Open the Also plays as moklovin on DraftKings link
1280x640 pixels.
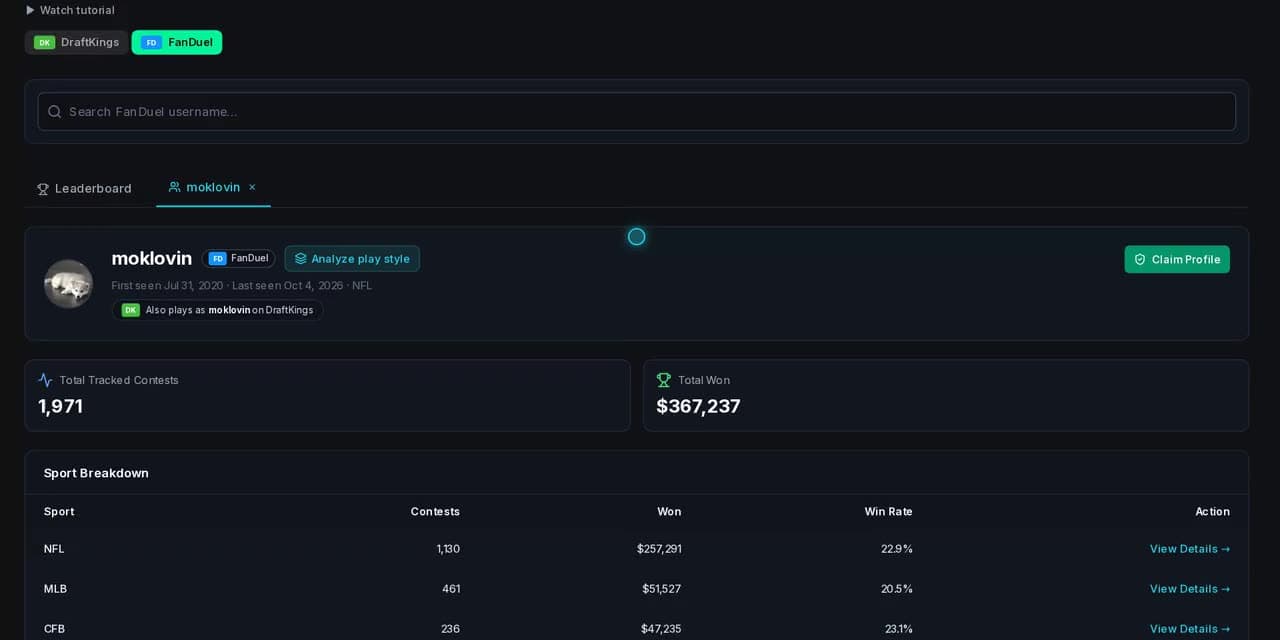217,310
